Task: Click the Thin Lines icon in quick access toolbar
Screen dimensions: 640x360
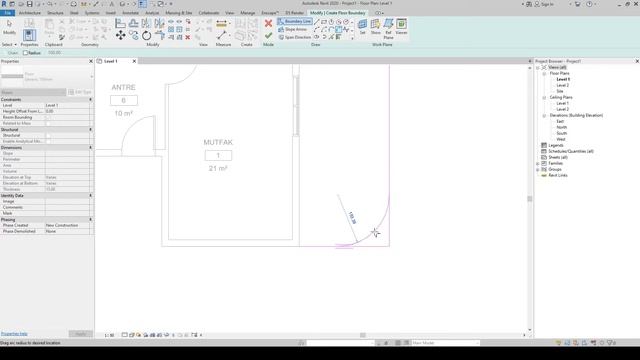Action: point(142,4)
